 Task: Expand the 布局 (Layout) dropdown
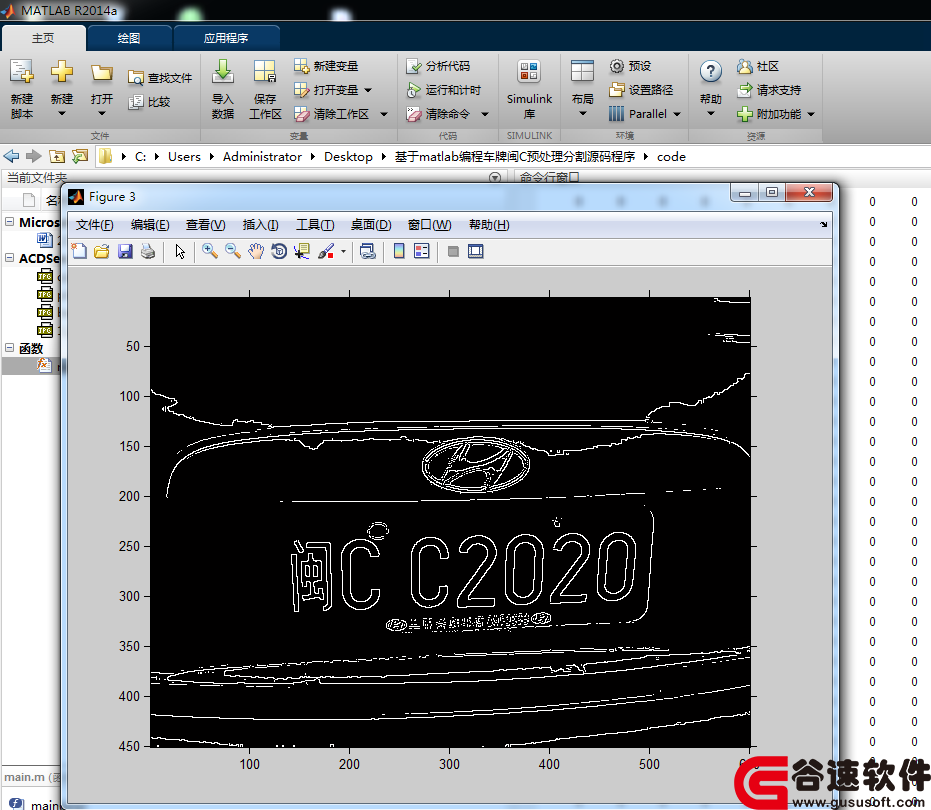point(582,113)
